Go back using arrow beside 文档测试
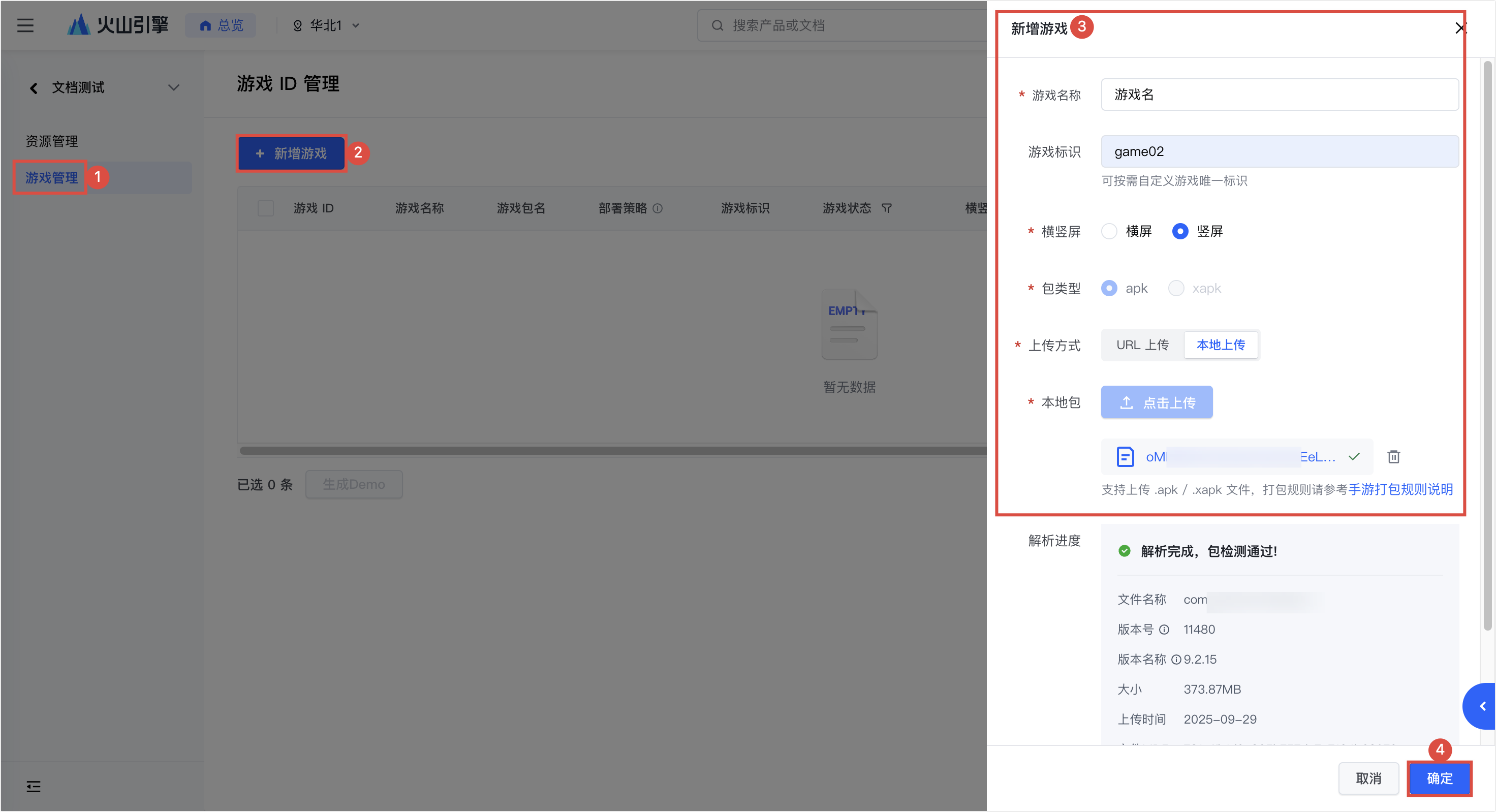This screenshot has width=1496, height=812. [x=34, y=88]
